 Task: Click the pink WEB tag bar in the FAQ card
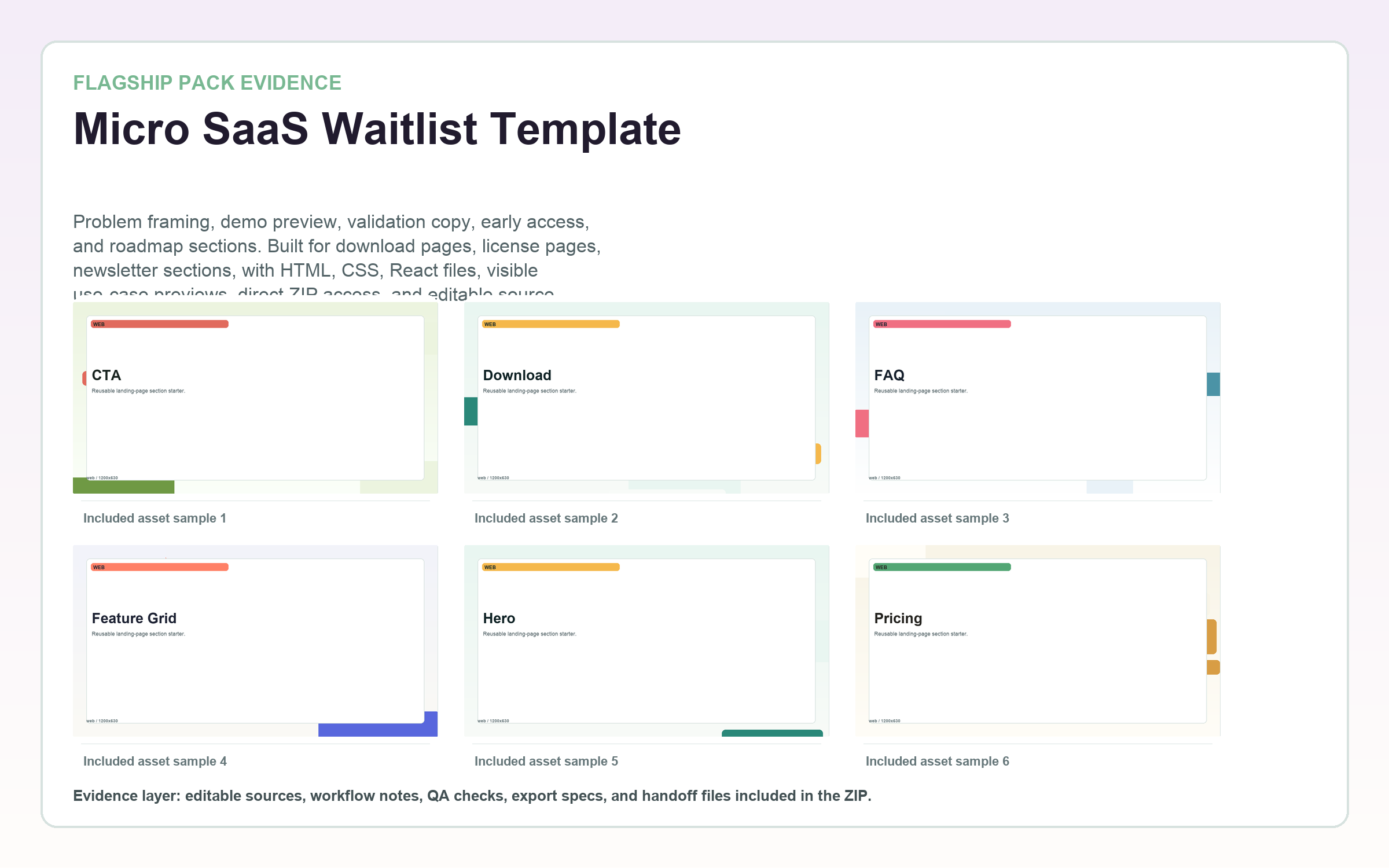tap(942, 324)
